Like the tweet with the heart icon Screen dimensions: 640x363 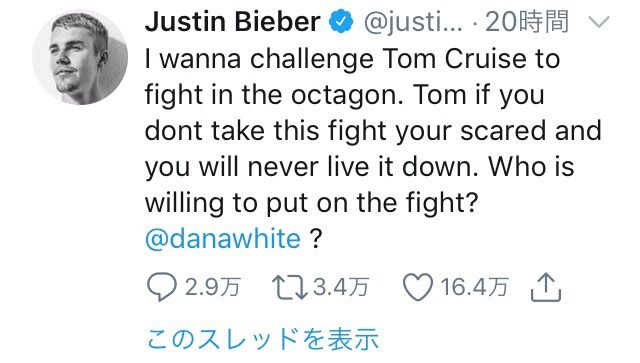[x=418, y=287]
